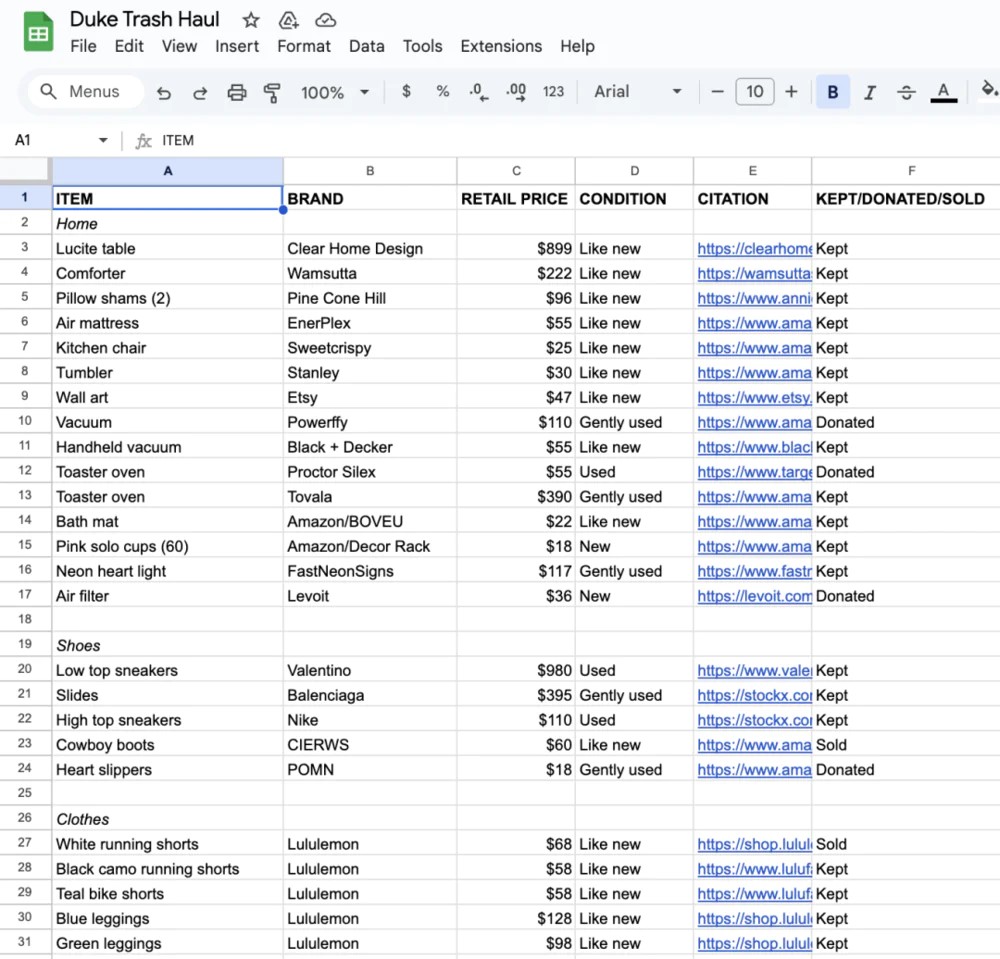Open the View menu
Screen dimensions: 1000x959
click(179, 47)
